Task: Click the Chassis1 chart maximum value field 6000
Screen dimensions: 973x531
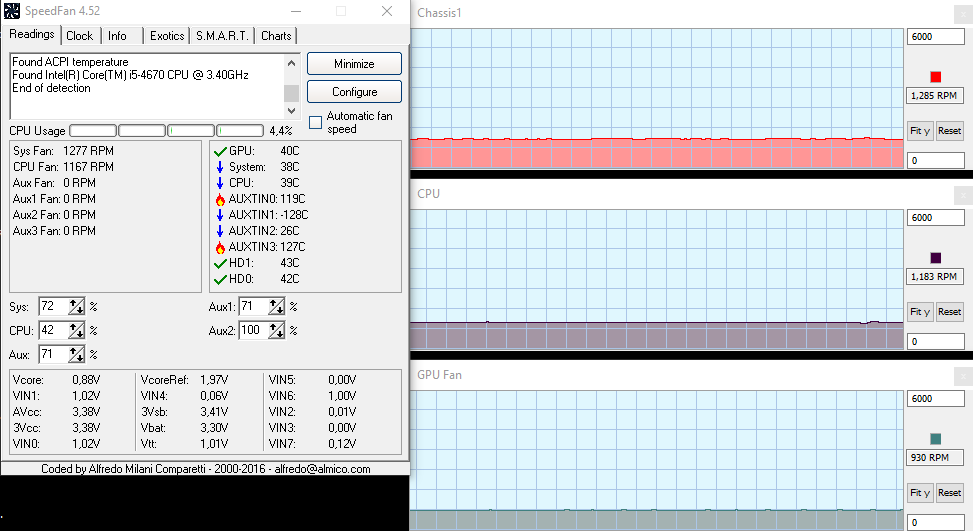Action: [x=936, y=37]
